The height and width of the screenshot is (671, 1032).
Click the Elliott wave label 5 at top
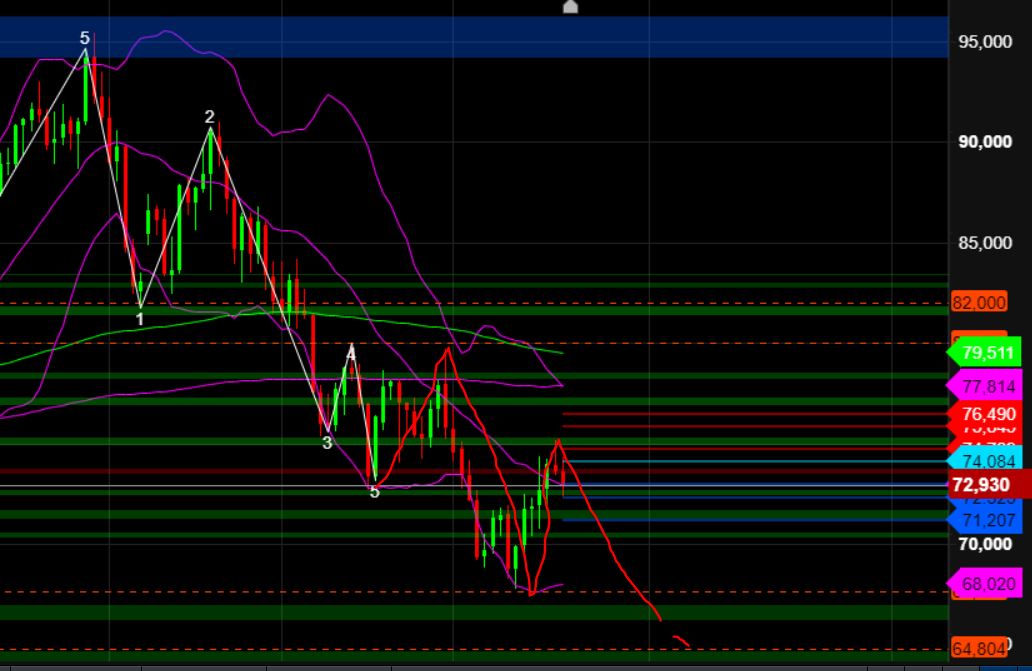click(85, 35)
